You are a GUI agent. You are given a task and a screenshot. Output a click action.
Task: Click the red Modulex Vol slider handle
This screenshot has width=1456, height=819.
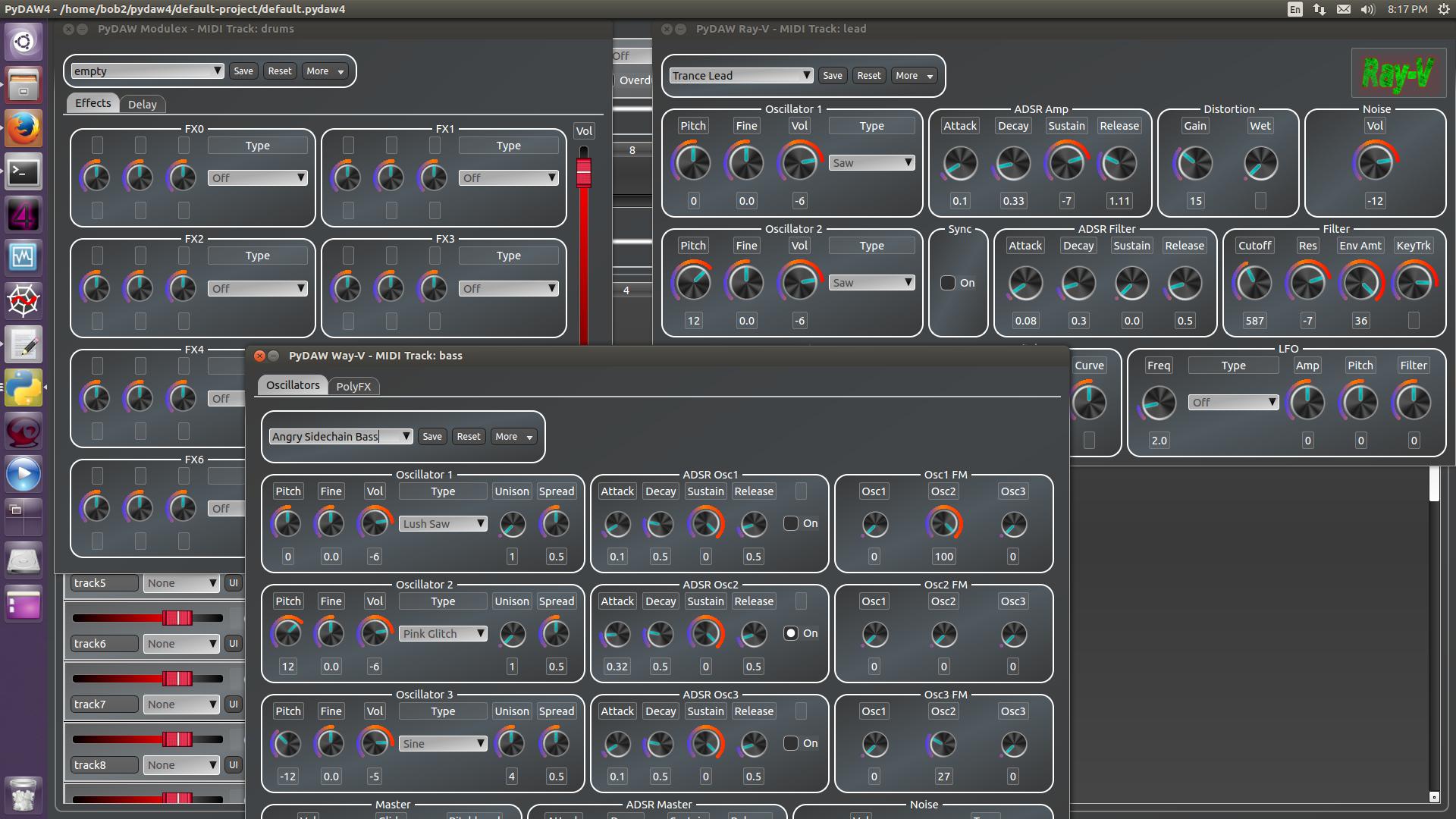(x=583, y=171)
